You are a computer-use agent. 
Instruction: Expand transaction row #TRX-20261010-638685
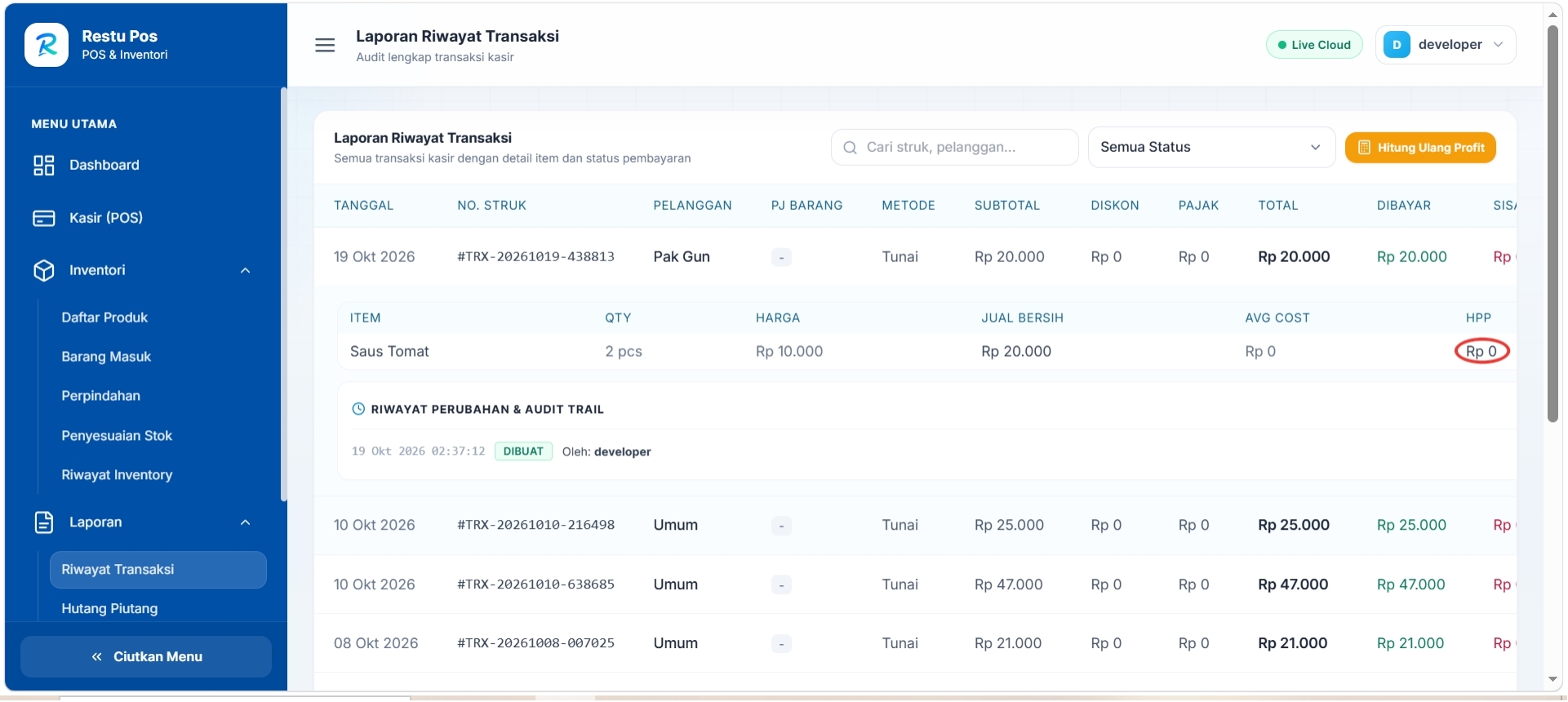coord(915,584)
